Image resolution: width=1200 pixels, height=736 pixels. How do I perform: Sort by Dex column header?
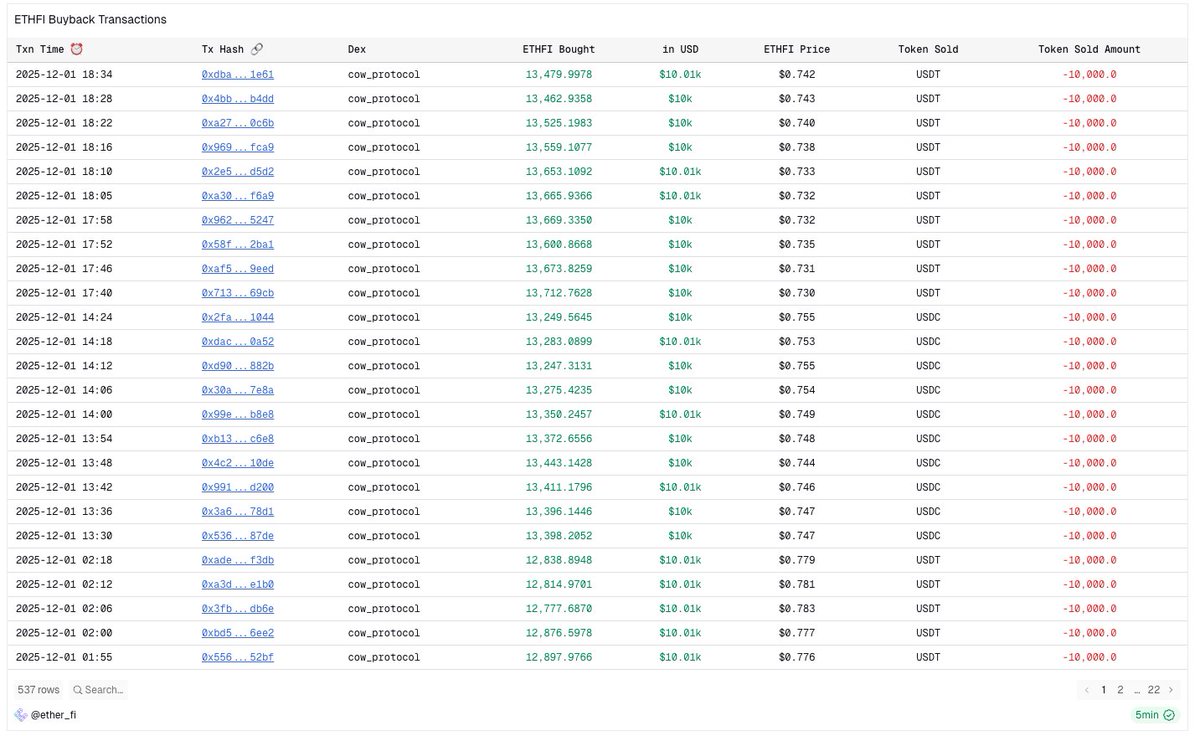coord(357,49)
